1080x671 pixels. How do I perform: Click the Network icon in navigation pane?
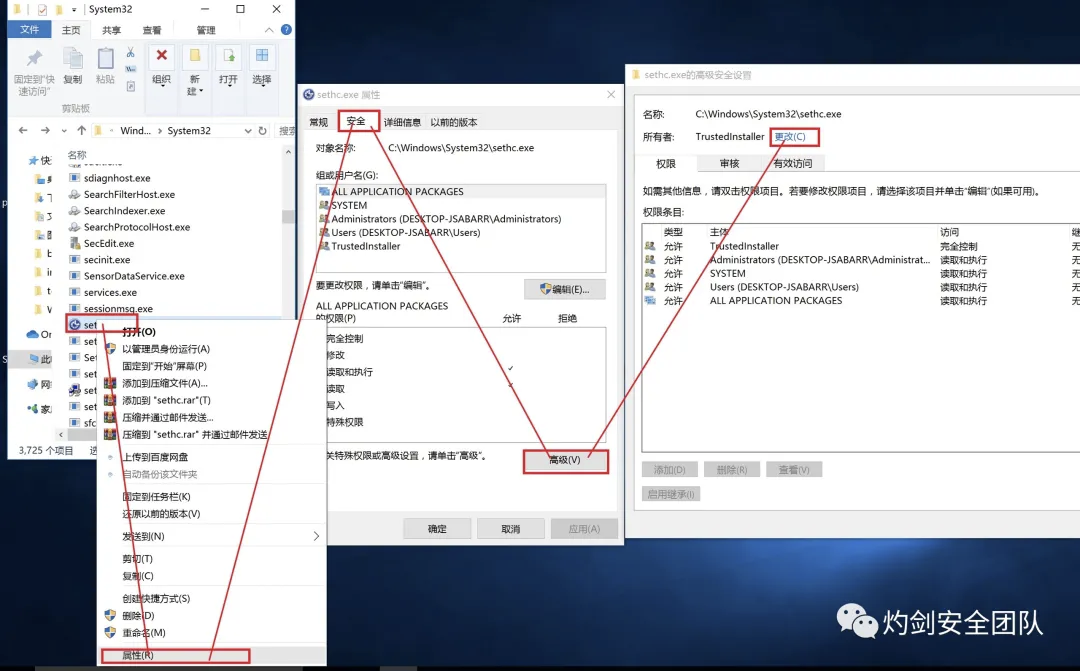[33, 384]
